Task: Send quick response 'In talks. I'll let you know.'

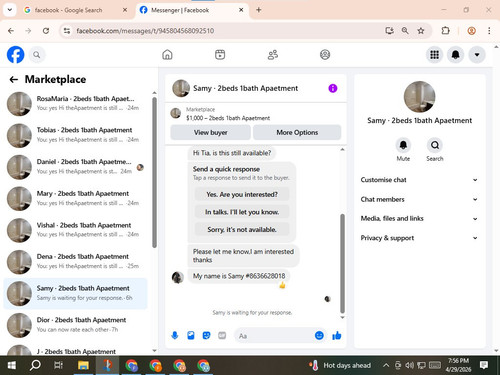Action: tap(242, 212)
